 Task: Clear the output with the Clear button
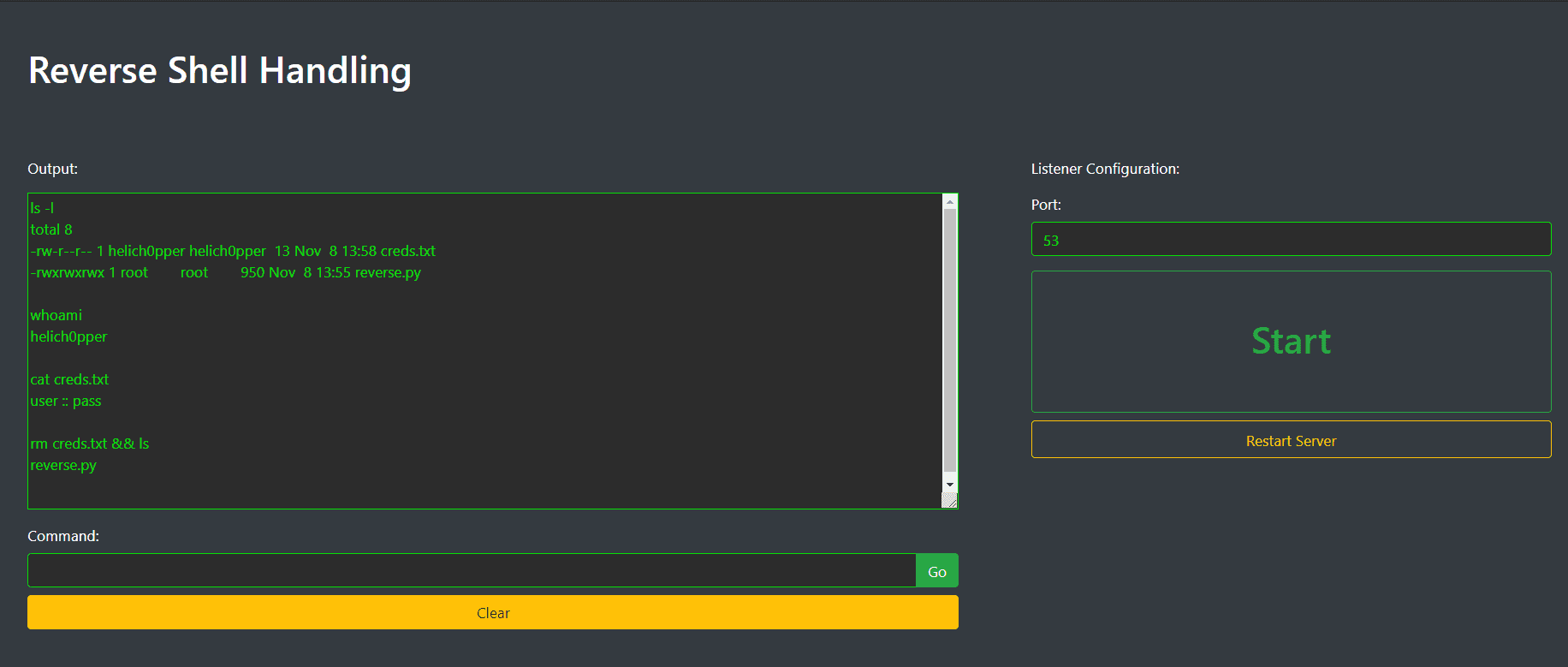[x=493, y=612]
